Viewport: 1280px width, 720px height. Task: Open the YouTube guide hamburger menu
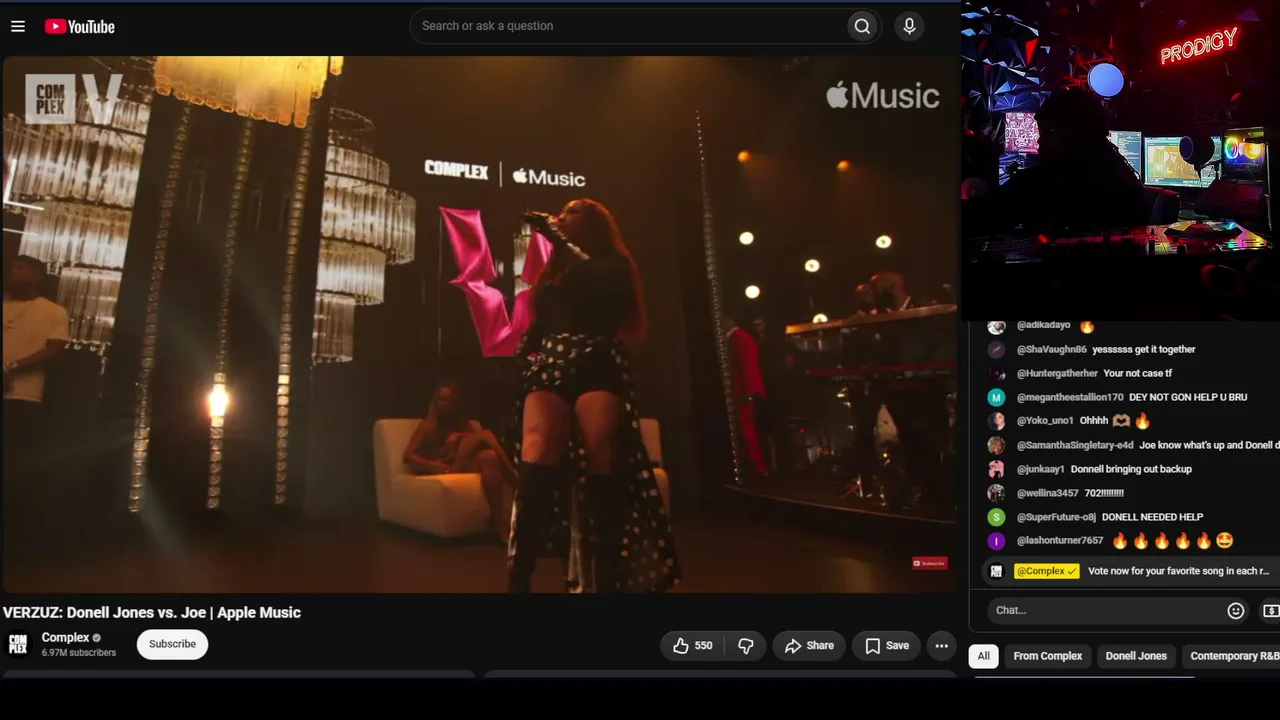(18, 26)
